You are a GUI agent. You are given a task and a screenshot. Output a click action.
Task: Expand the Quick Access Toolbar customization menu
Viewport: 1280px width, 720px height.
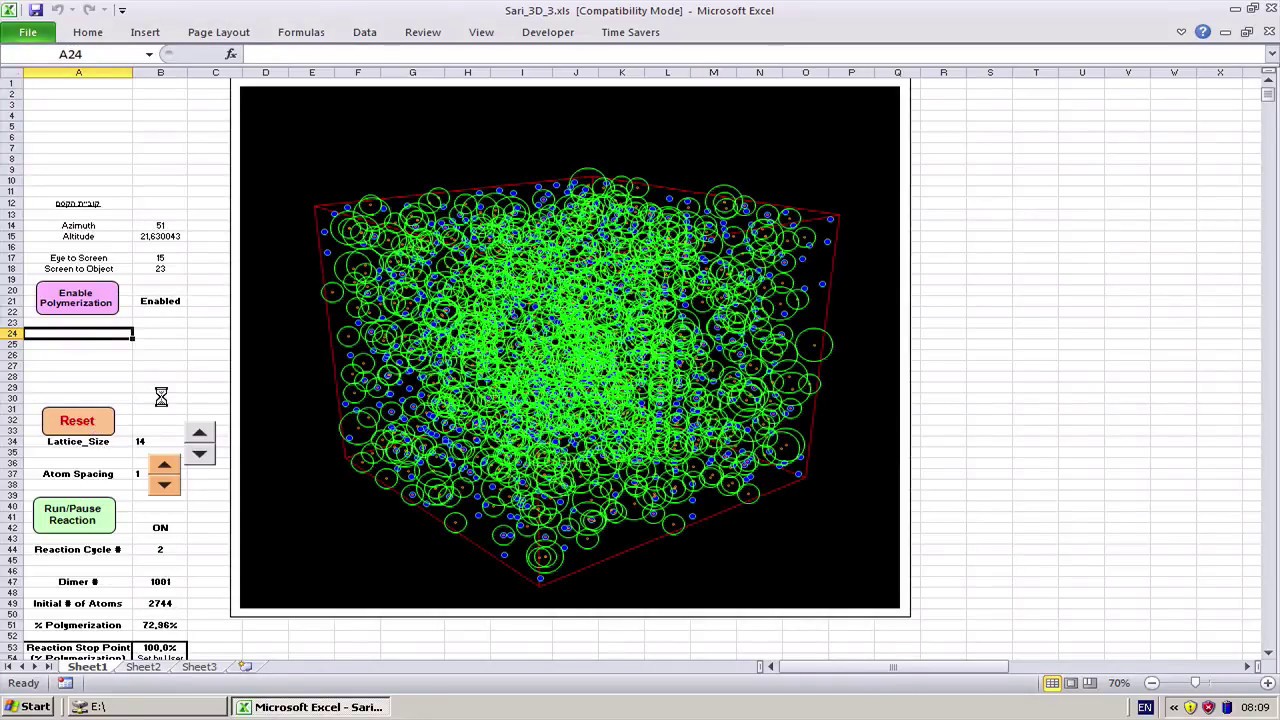122,10
